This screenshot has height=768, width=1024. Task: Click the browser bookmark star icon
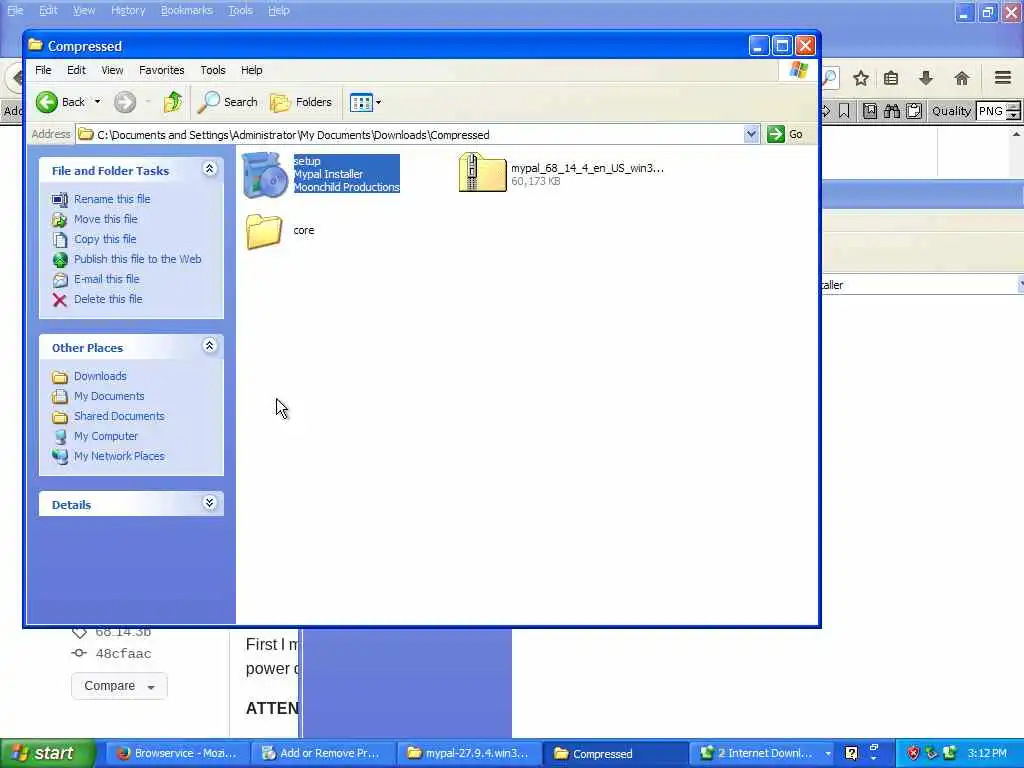861,78
